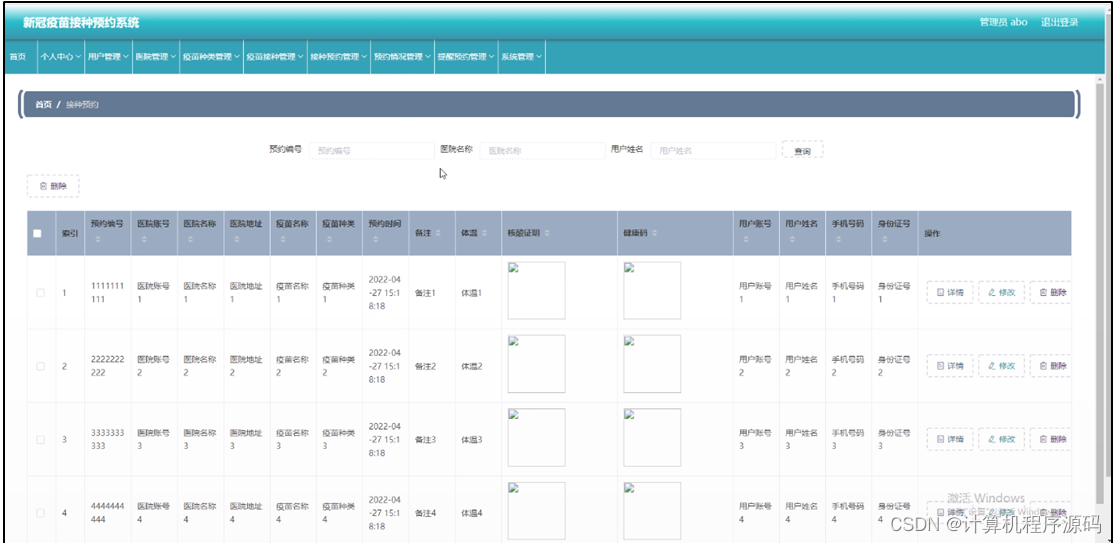Click 修改 for row 1
Viewport: 1116px width, 543px height.
(x=1001, y=292)
